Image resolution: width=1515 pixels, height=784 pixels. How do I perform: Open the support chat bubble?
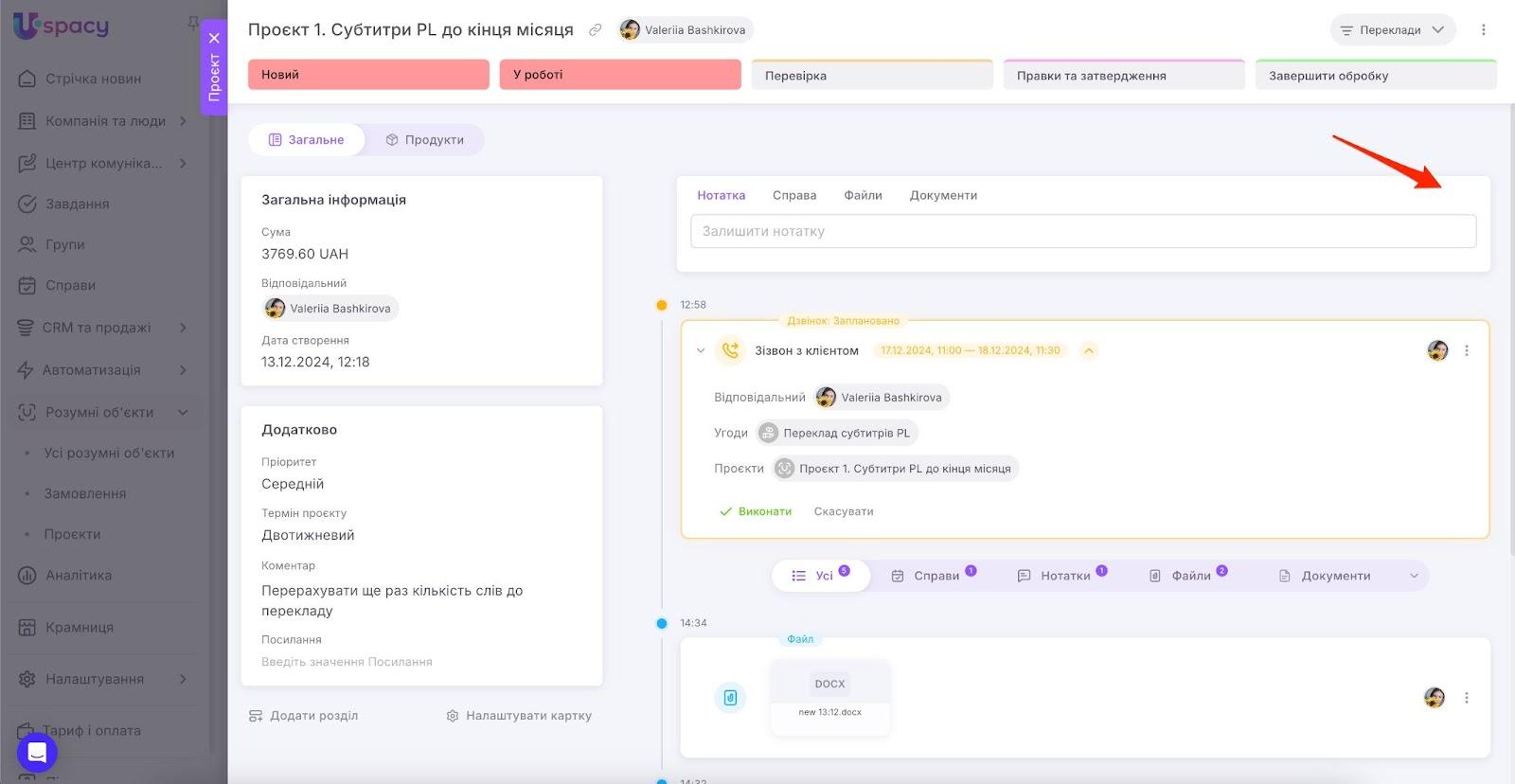pyautogui.click(x=37, y=754)
